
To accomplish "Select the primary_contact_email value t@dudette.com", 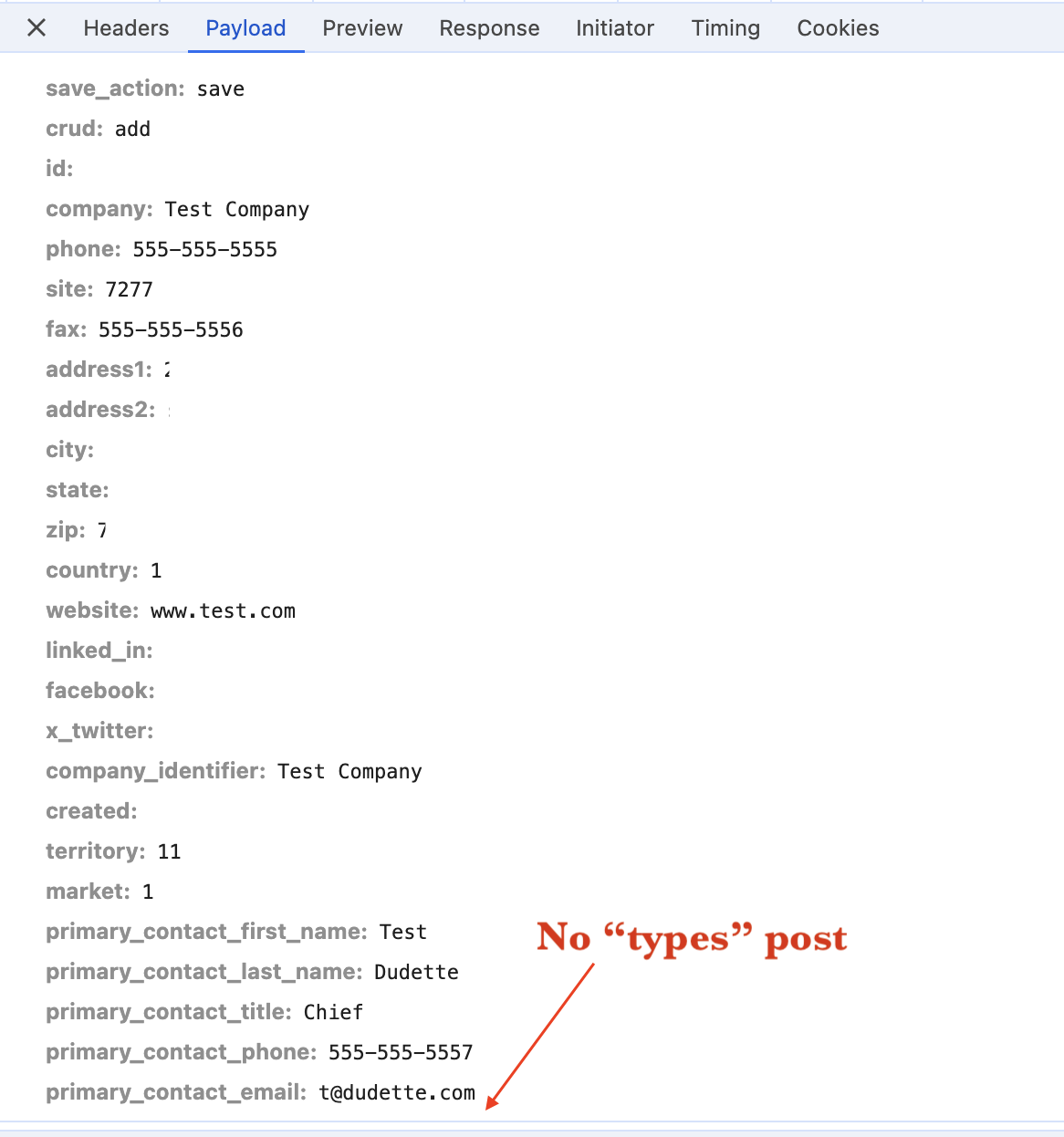I will click(398, 1093).
